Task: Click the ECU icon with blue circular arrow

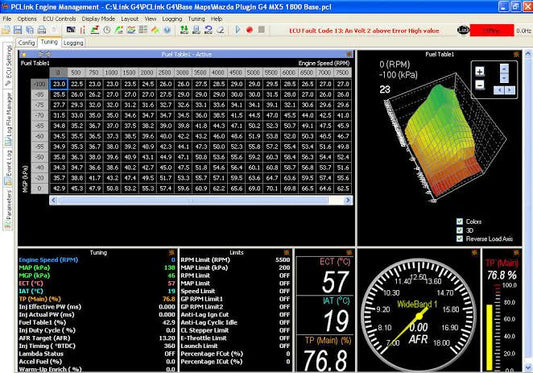Action: (208, 30)
